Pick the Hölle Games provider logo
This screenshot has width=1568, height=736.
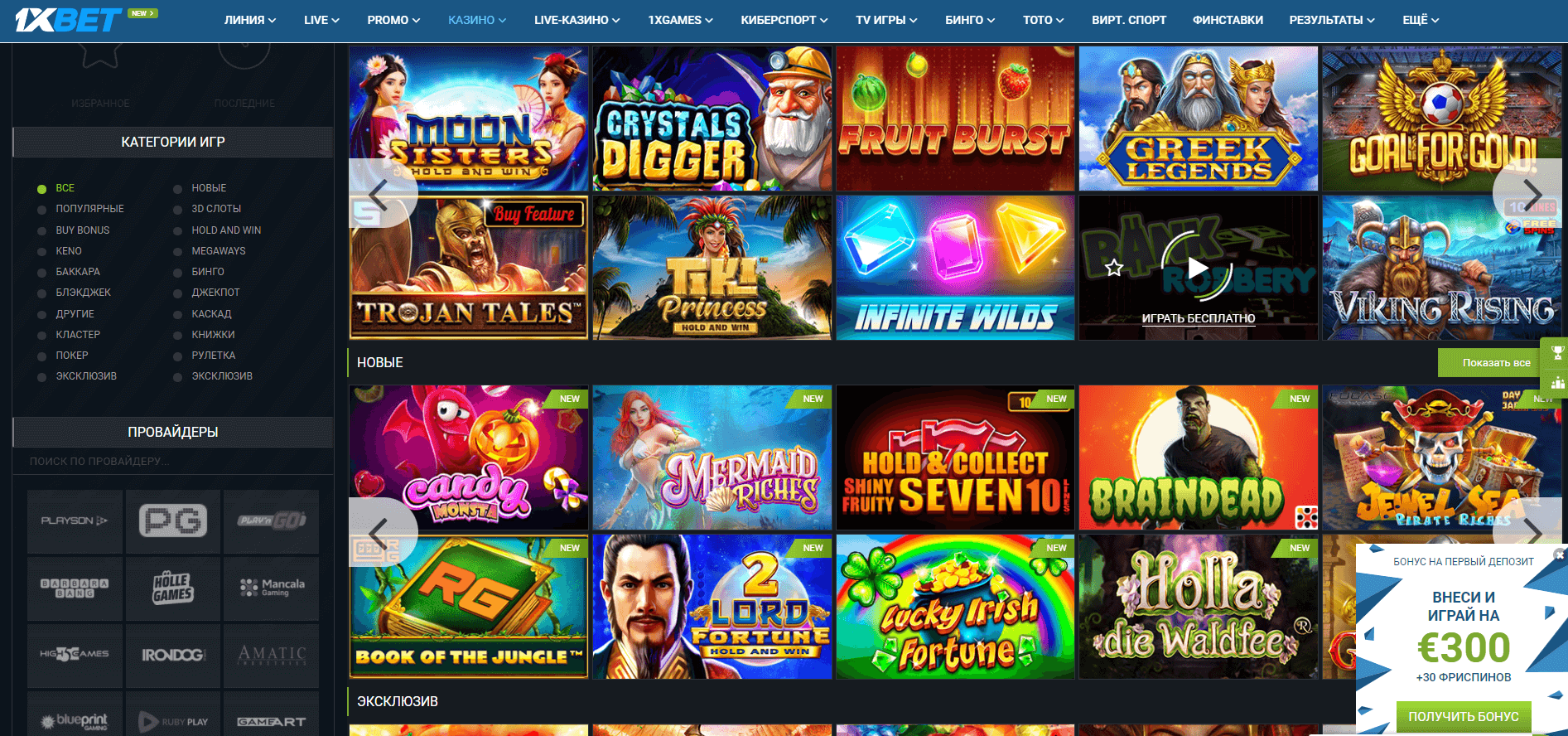point(173,588)
